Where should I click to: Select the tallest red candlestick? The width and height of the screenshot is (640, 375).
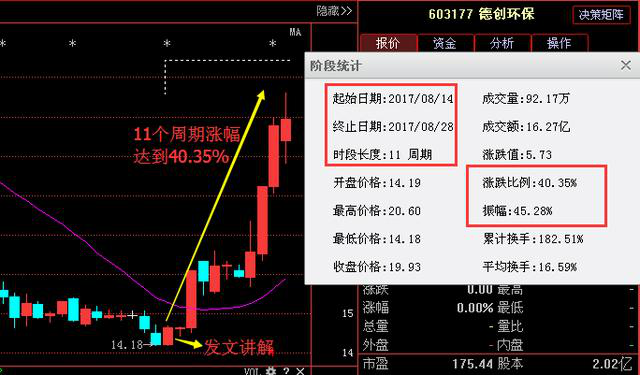pos(262,220)
